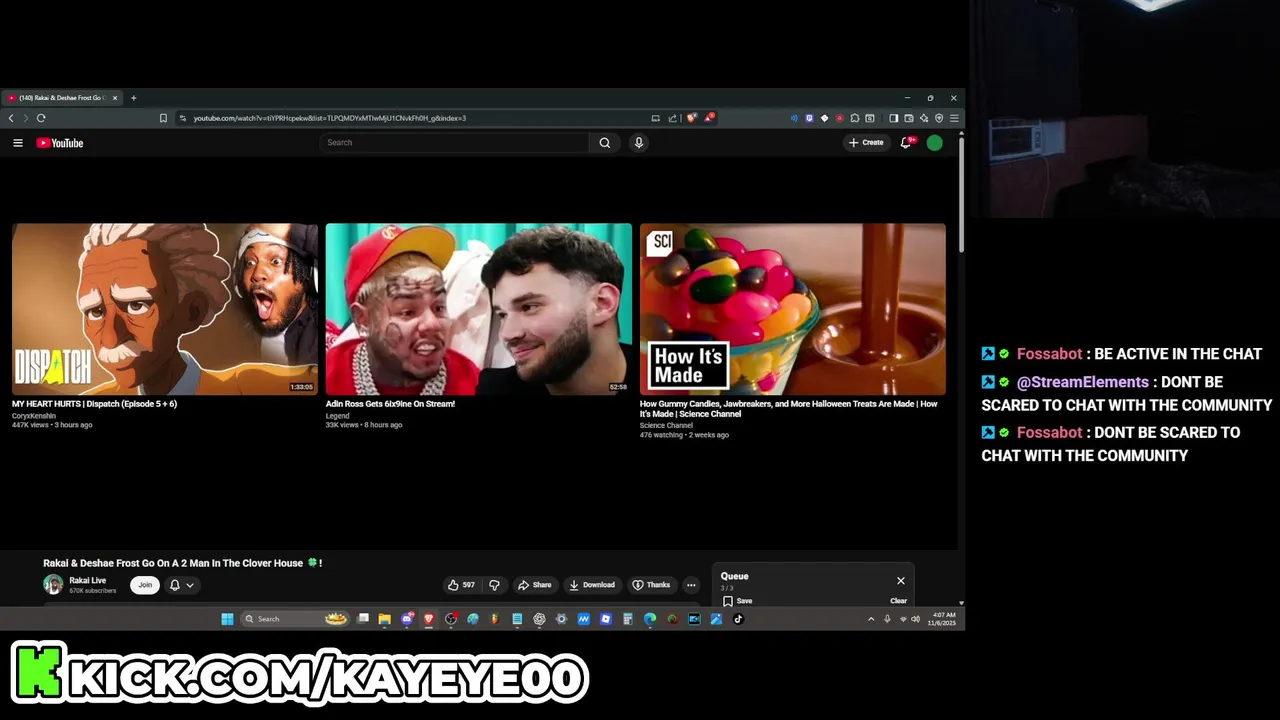Open Brave Rewards triangle icon
This screenshot has width=1280, height=720.
[x=710, y=118]
